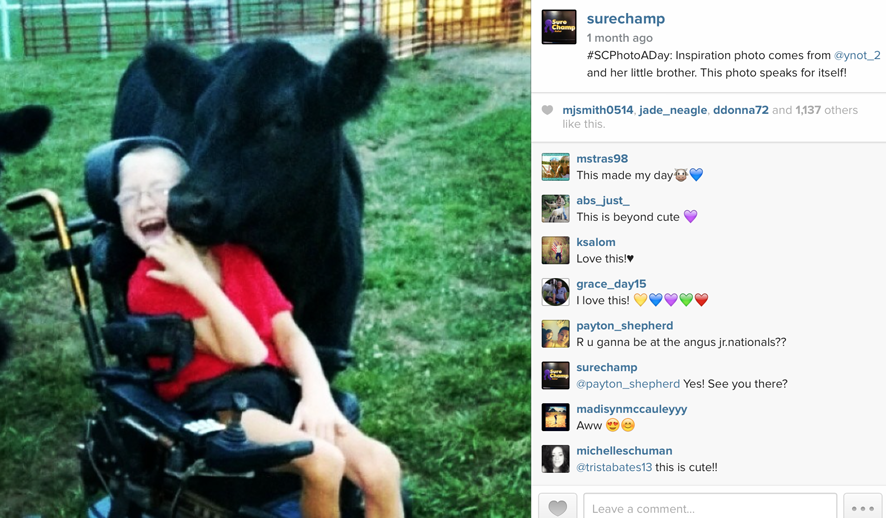886x518 pixels.
Task: Open abs_just_'s avatar thumbnail
Action: point(555,208)
